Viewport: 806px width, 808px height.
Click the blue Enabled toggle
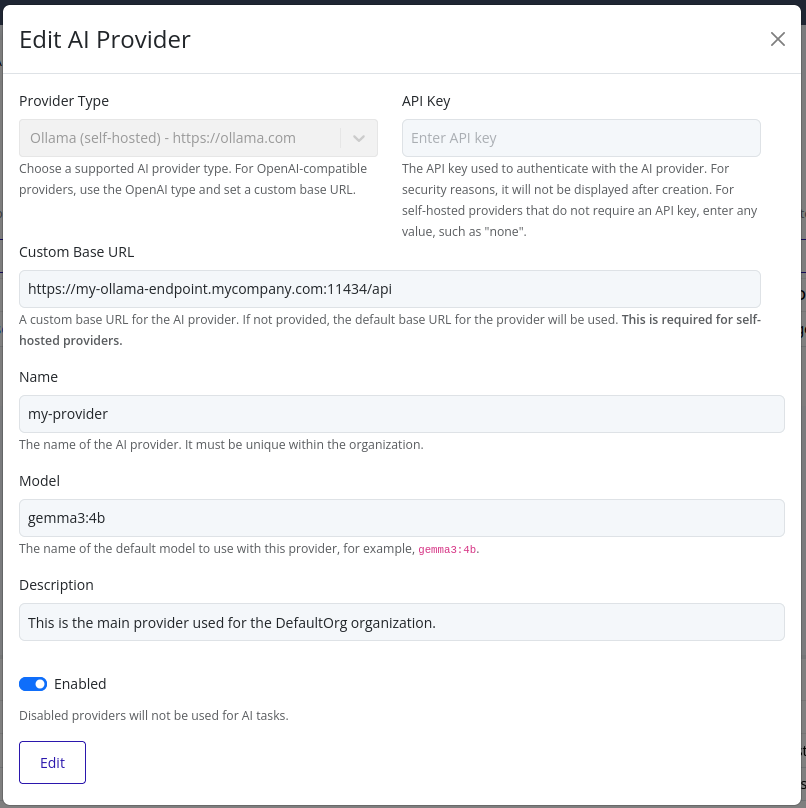(x=32, y=683)
